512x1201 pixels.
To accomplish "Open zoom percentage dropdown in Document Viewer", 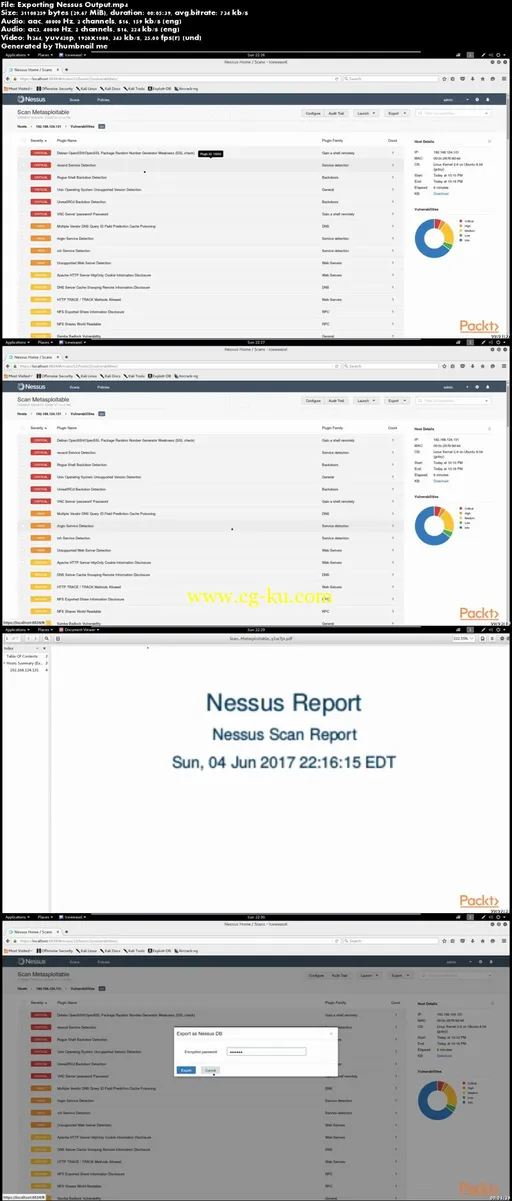I will (466, 637).
